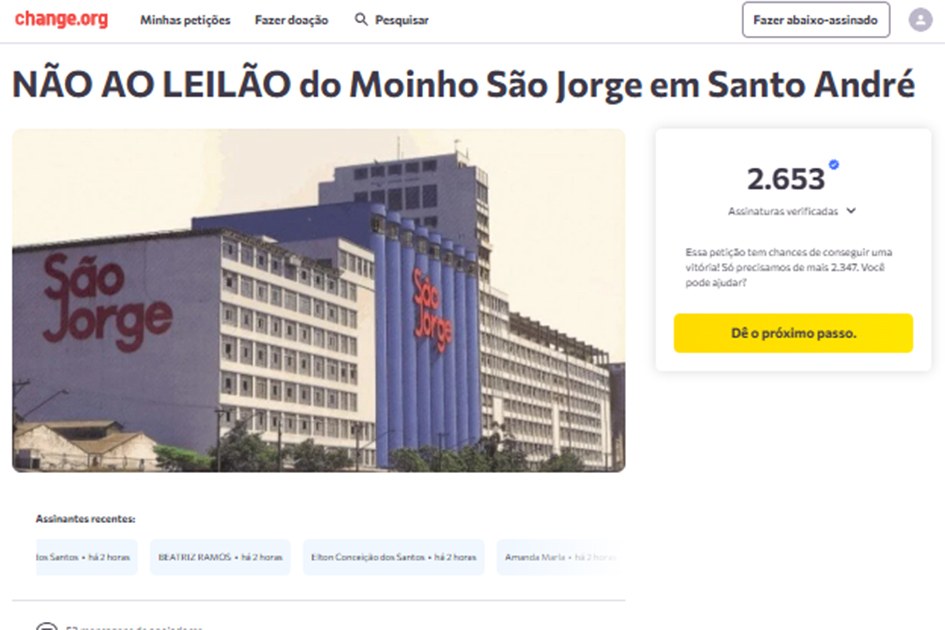Open the Moinho São Jorge building photo
The image size is (945, 630).
318,300
